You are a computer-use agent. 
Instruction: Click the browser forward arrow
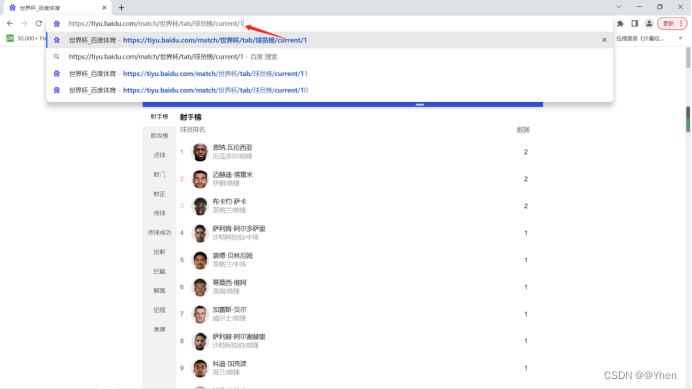24,23
